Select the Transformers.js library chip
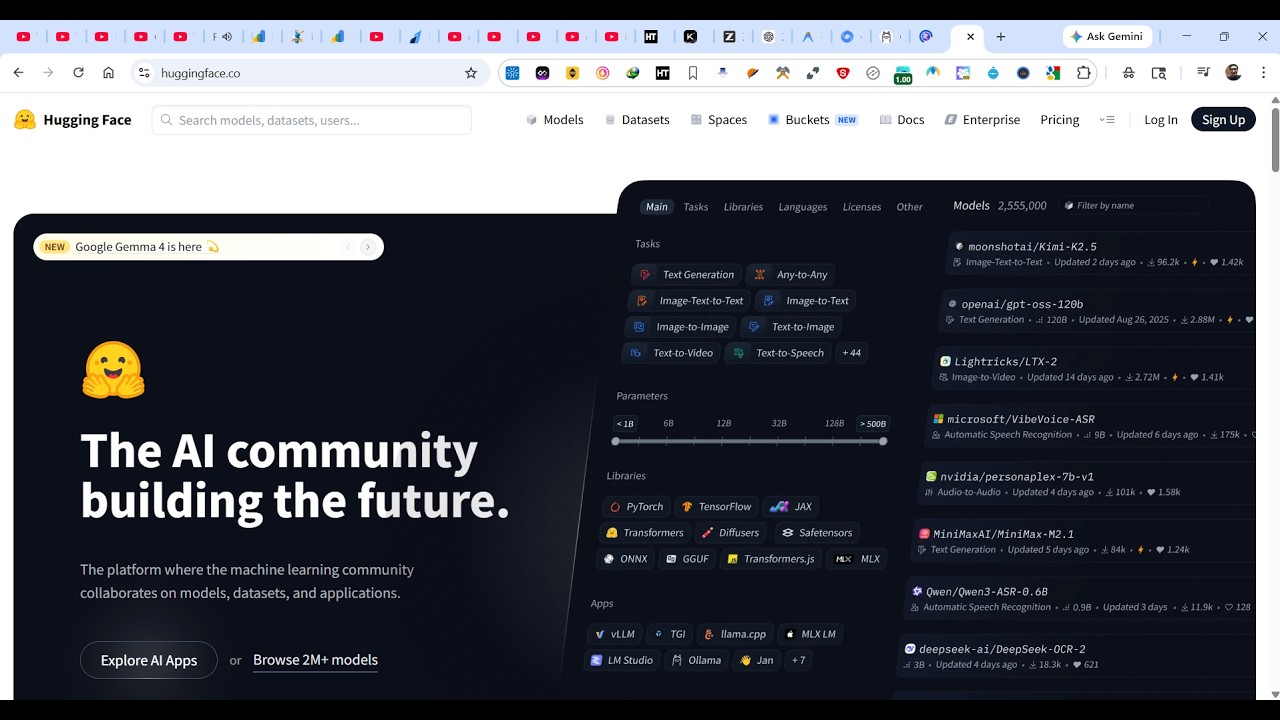The width and height of the screenshot is (1280, 720). click(x=771, y=559)
